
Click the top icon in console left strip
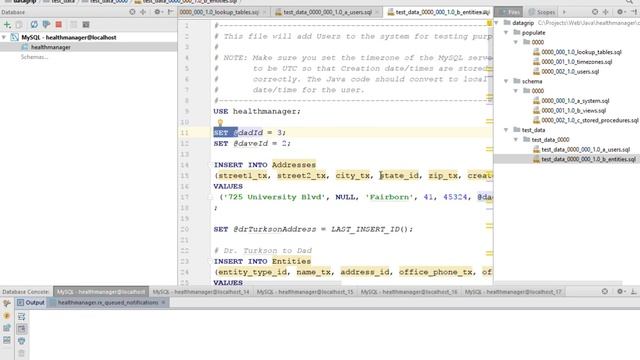(7, 303)
